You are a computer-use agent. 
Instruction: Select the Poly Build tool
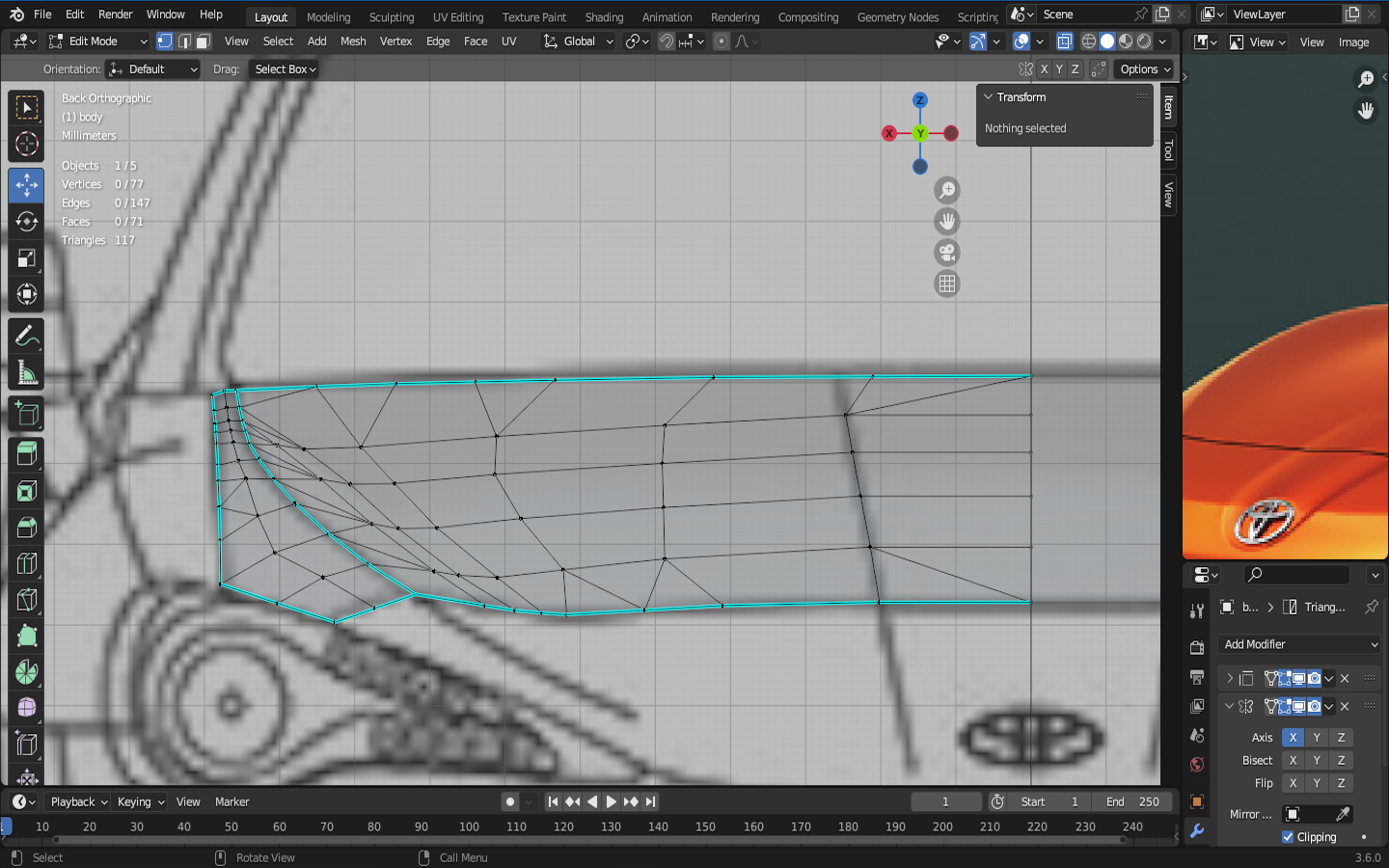coord(27,637)
